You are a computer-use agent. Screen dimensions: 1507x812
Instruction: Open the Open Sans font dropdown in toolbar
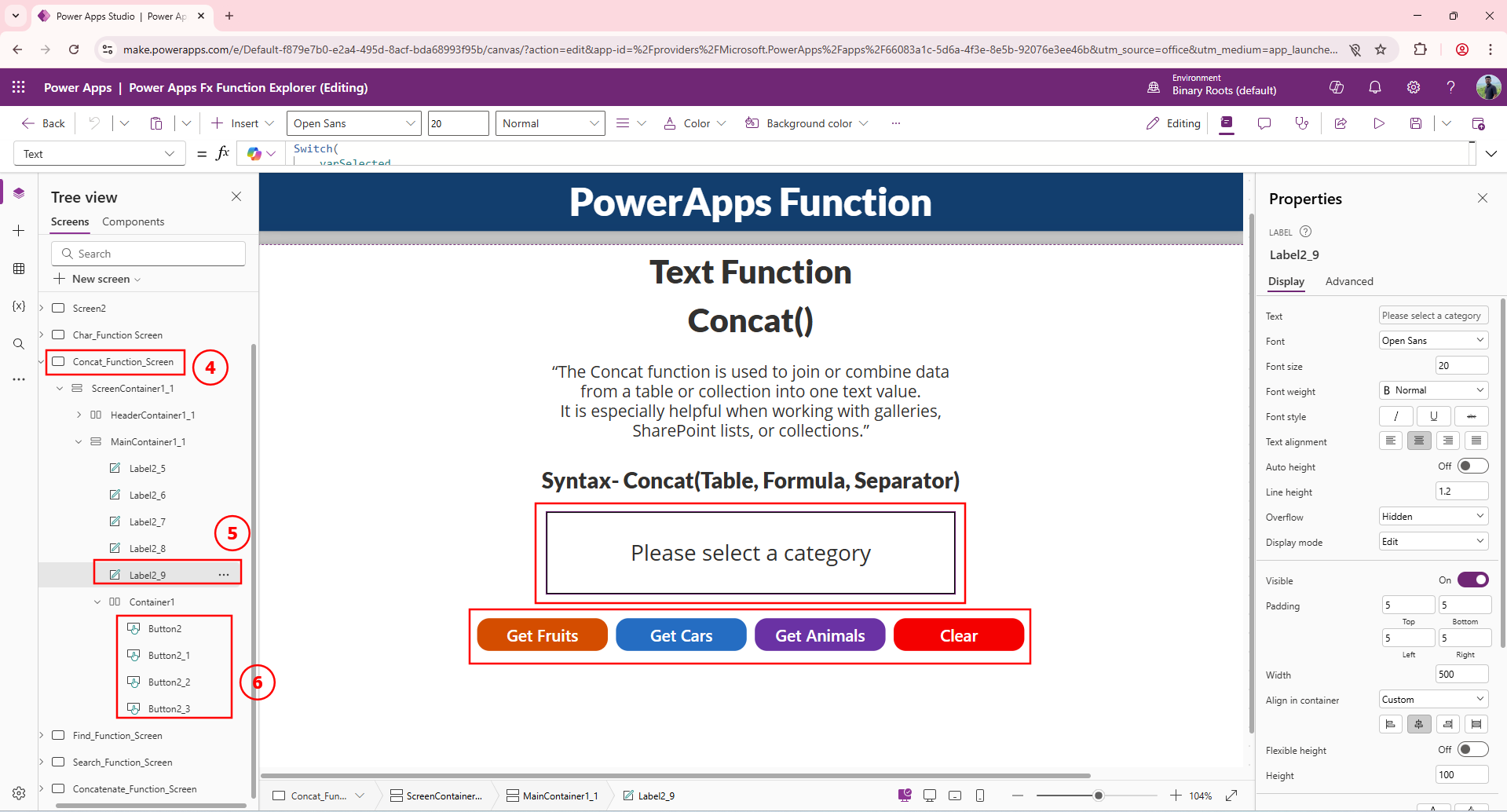tap(353, 123)
